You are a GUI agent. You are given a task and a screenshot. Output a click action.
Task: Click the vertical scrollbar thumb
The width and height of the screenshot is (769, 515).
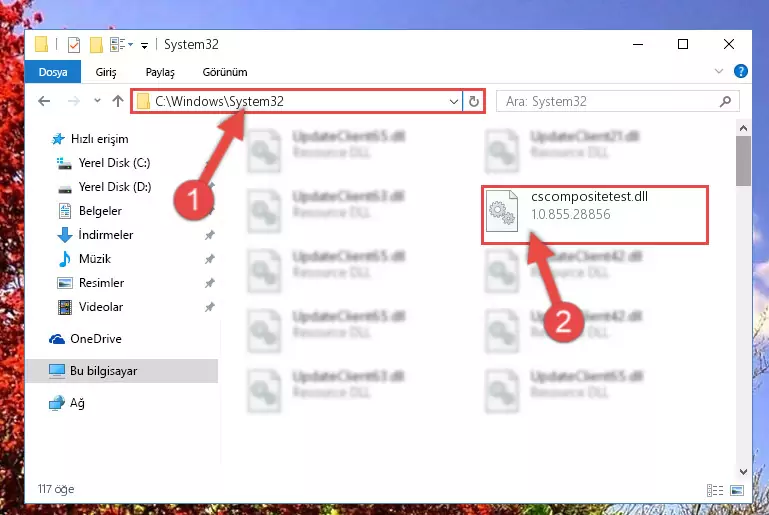pyautogui.click(x=743, y=161)
